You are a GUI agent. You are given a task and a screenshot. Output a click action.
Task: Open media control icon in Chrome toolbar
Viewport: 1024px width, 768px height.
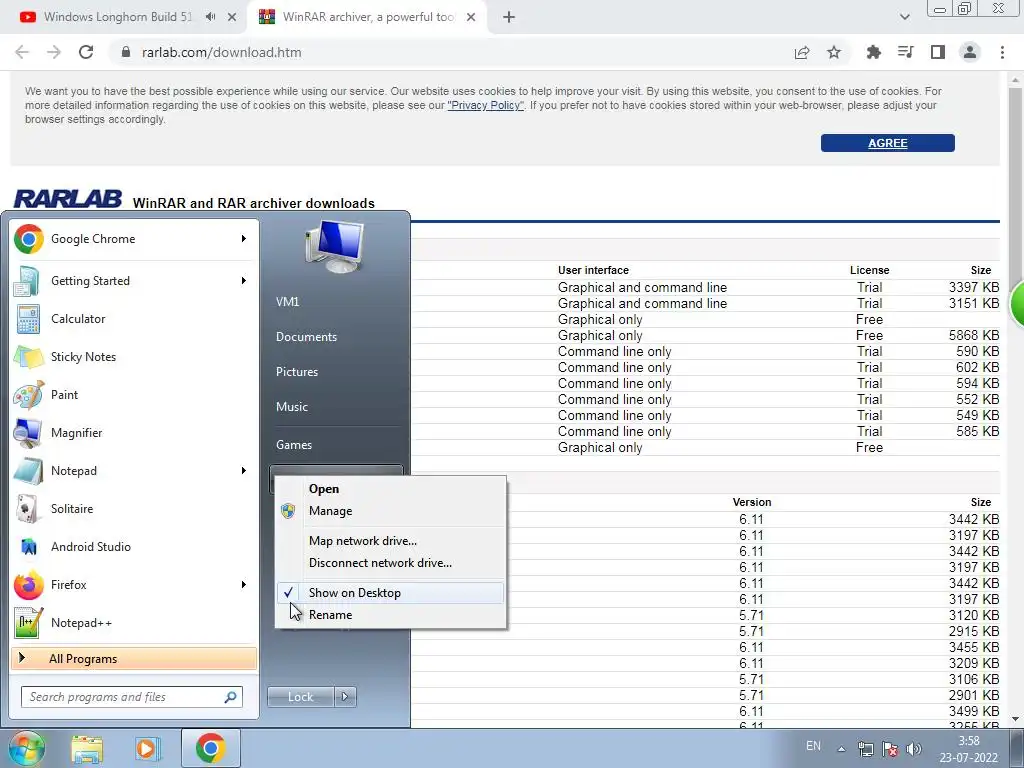906,52
